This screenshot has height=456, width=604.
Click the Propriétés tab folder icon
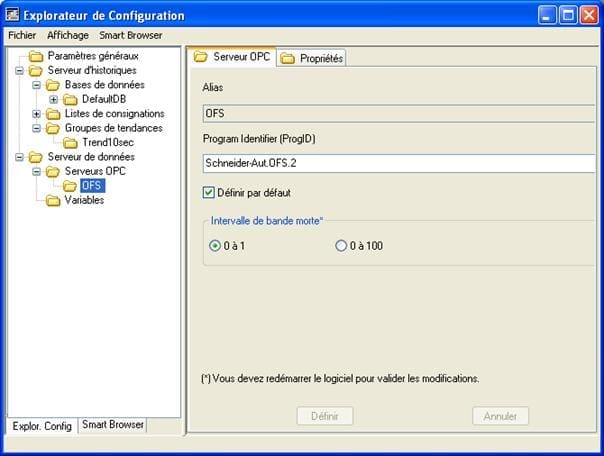coord(287,59)
